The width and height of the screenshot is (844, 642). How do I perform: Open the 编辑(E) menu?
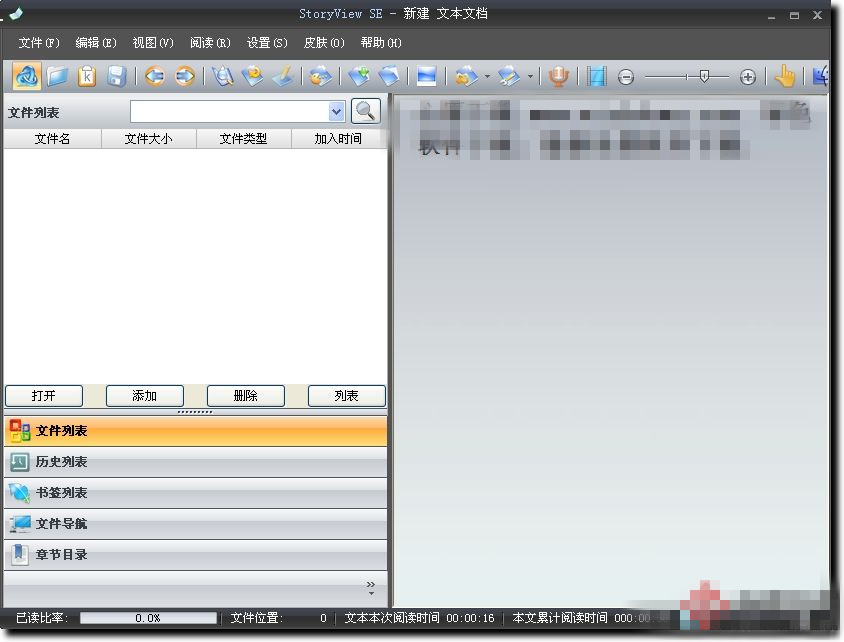[96, 43]
